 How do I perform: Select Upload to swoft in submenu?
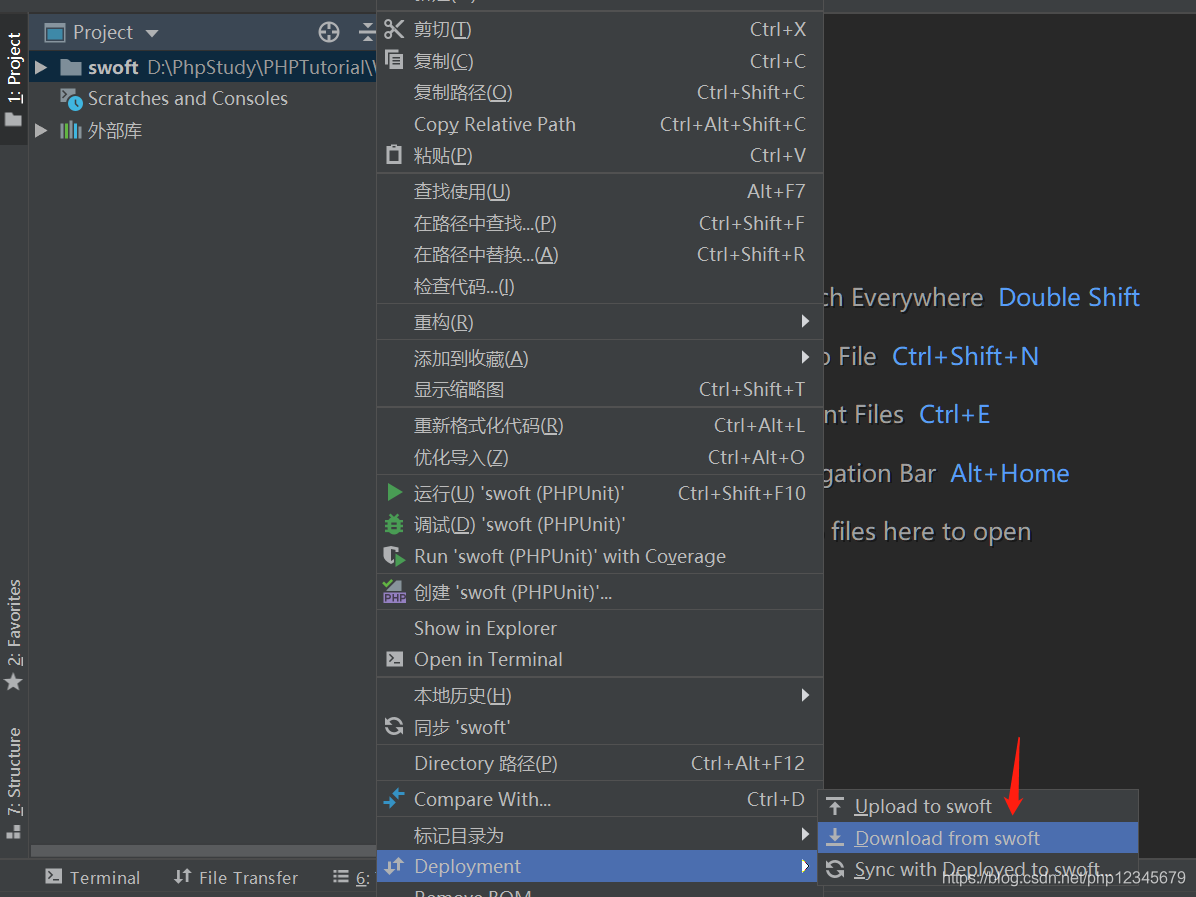click(x=978, y=806)
